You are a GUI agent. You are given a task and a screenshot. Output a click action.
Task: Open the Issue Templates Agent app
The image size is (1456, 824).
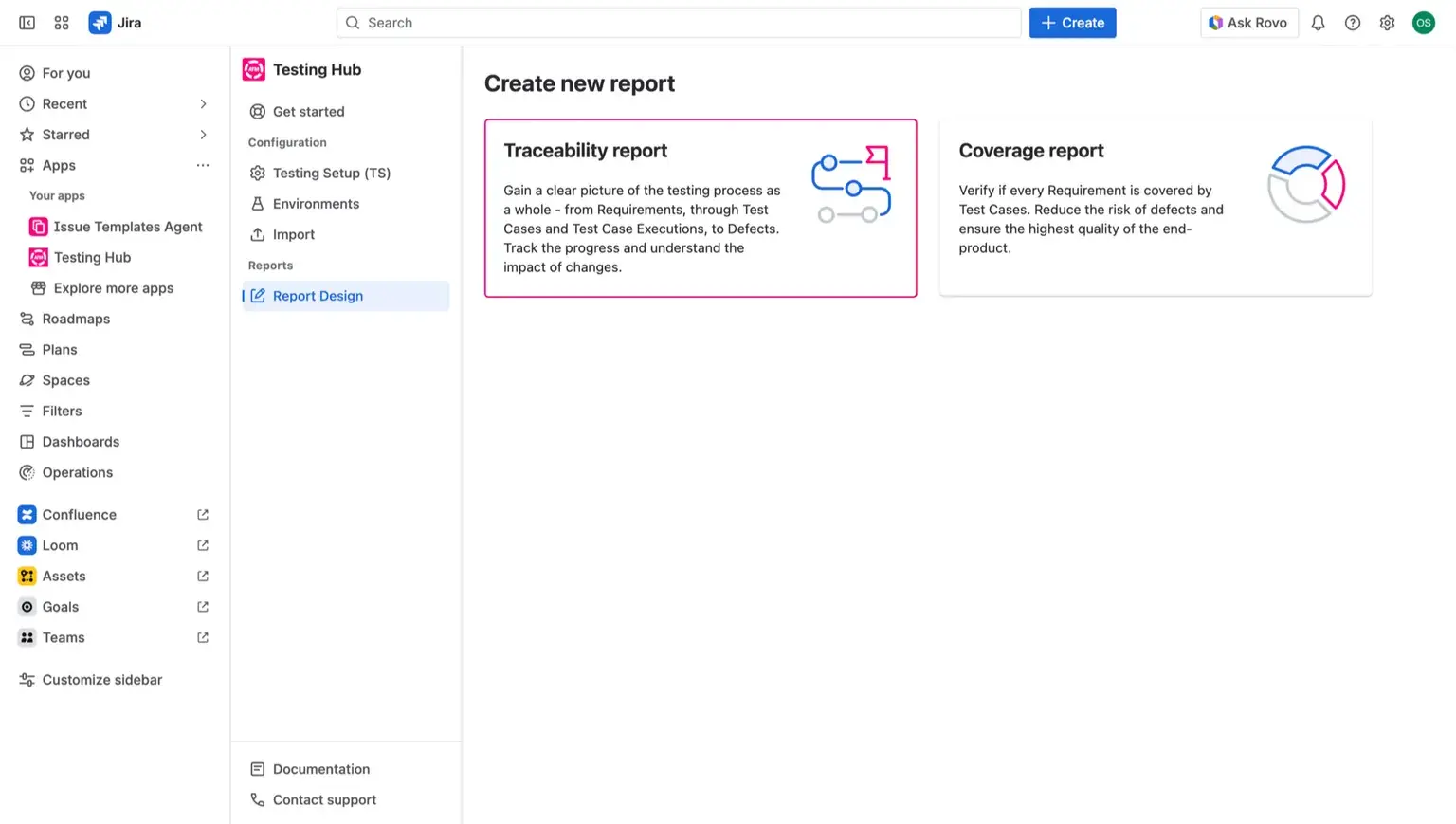[128, 227]
